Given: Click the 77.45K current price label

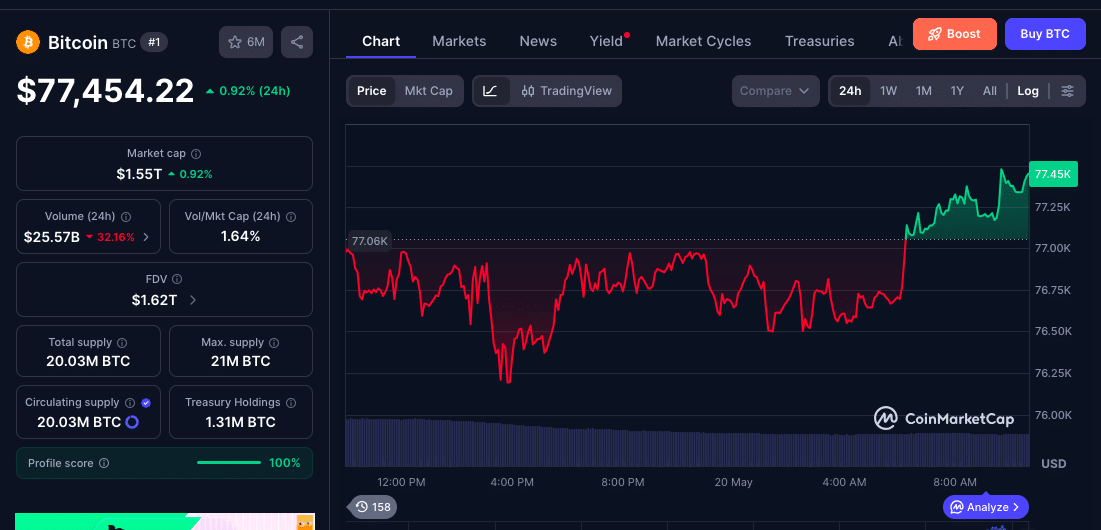Looking at the screenshot, I should coord(1053,174).
